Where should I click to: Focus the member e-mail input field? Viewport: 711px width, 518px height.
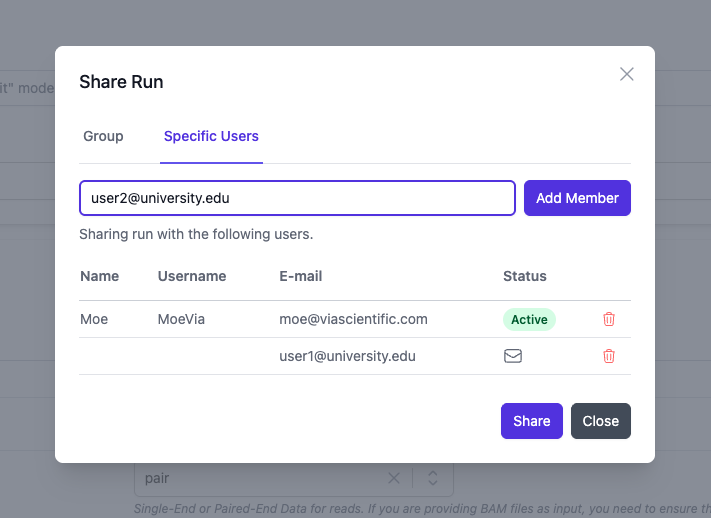pyautogui.click(x=297, y=198)
